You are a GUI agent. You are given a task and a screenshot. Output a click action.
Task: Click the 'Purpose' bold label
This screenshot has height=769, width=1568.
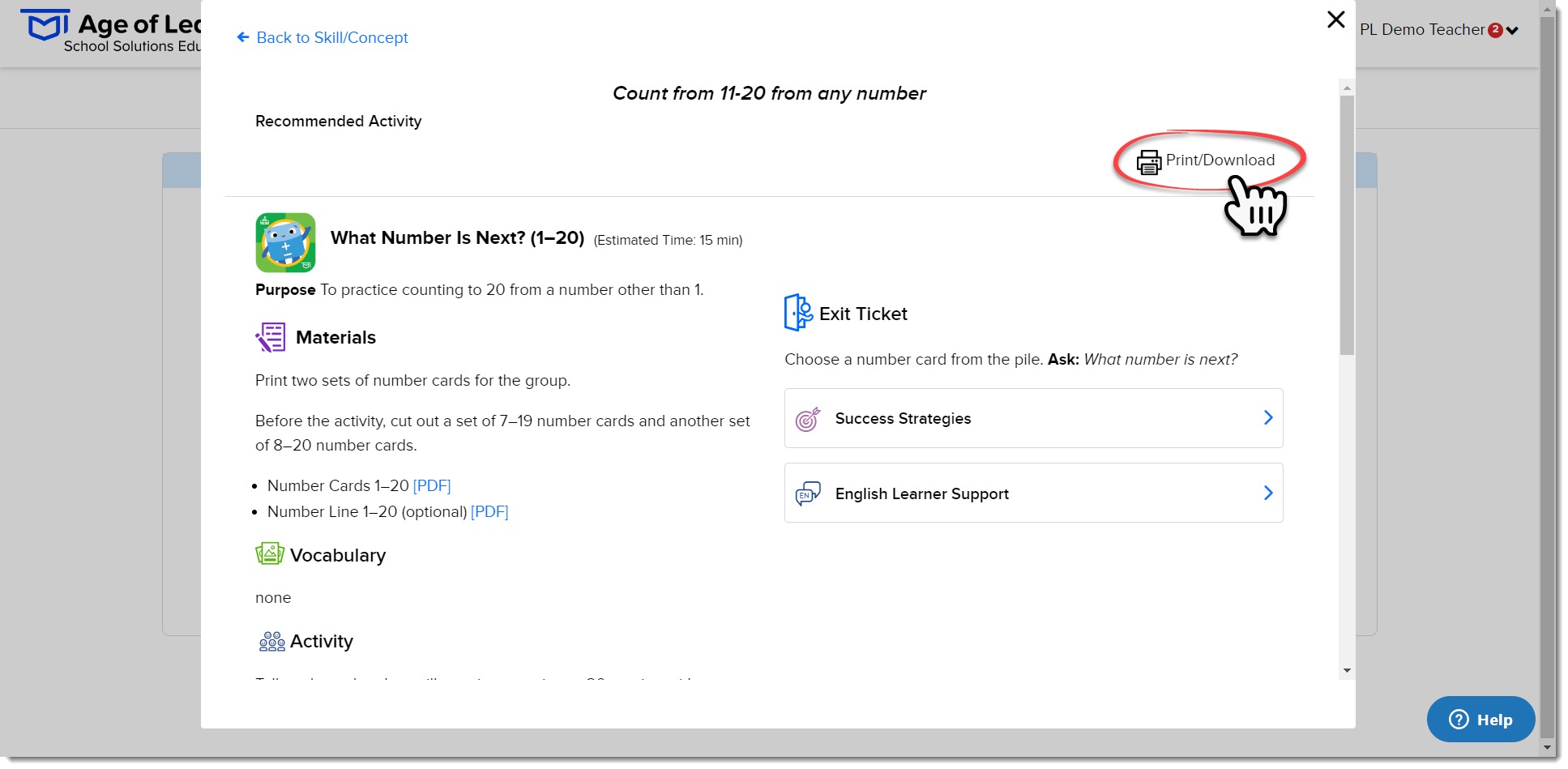pos(285,289)
